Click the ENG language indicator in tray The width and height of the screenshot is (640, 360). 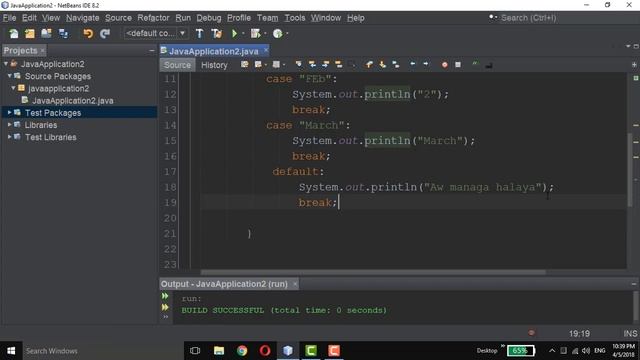(x=600, y=351)
